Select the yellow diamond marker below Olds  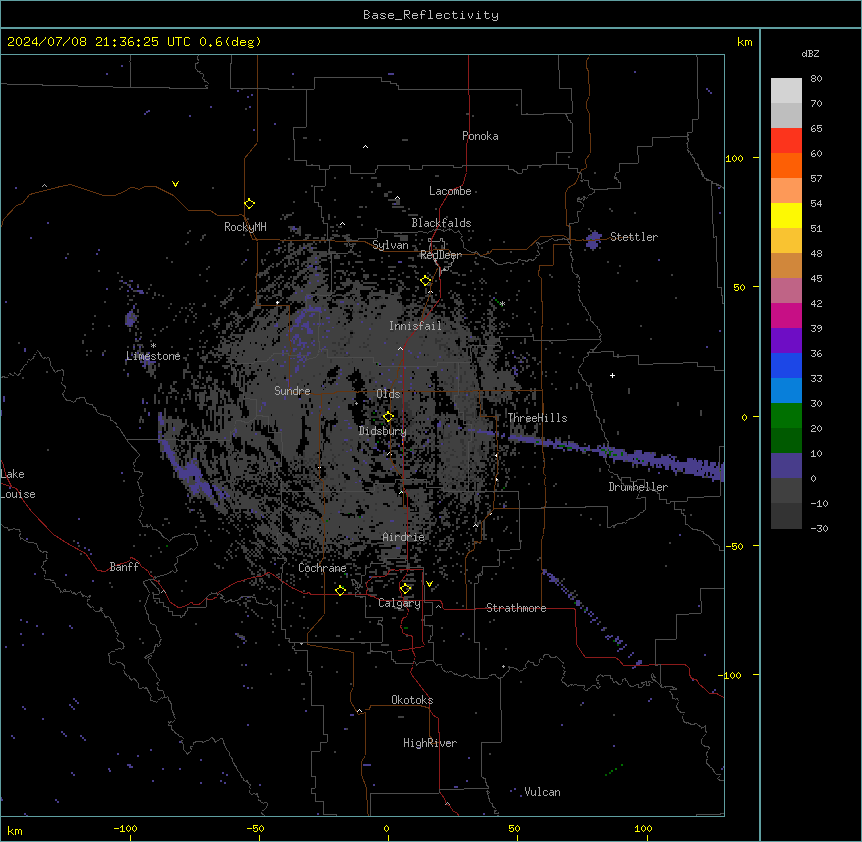tap(388, 416)
